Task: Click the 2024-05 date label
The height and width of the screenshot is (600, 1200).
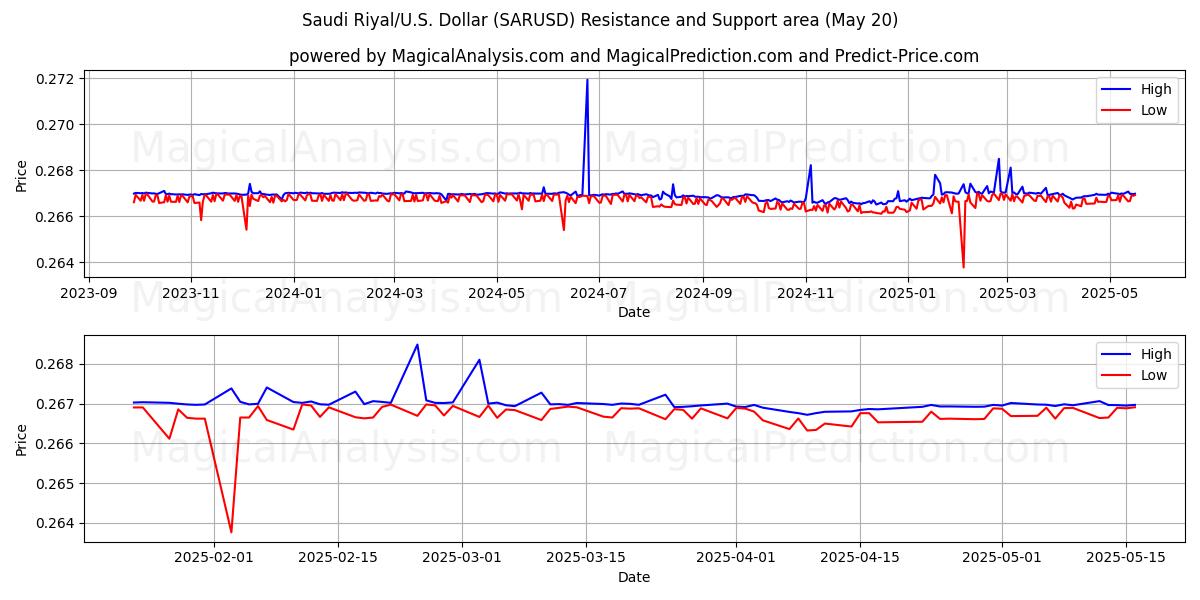Action: pyautogui.click(x=496, y=293)
